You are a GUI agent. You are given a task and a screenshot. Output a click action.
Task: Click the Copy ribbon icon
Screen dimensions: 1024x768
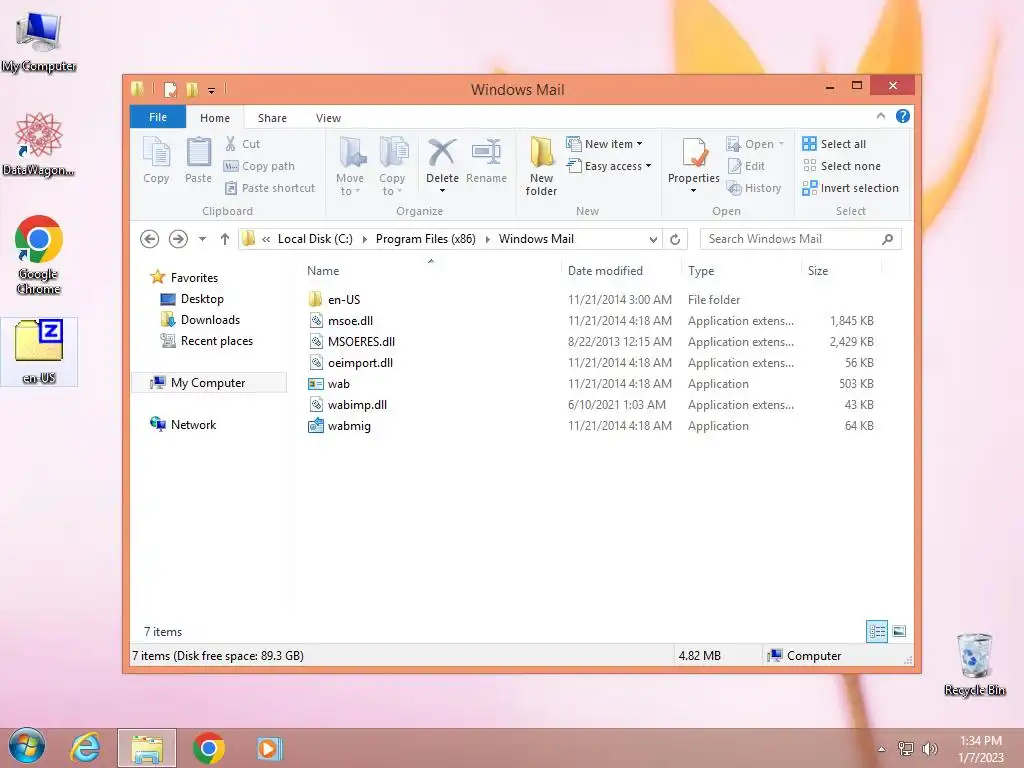coord(156,160)
